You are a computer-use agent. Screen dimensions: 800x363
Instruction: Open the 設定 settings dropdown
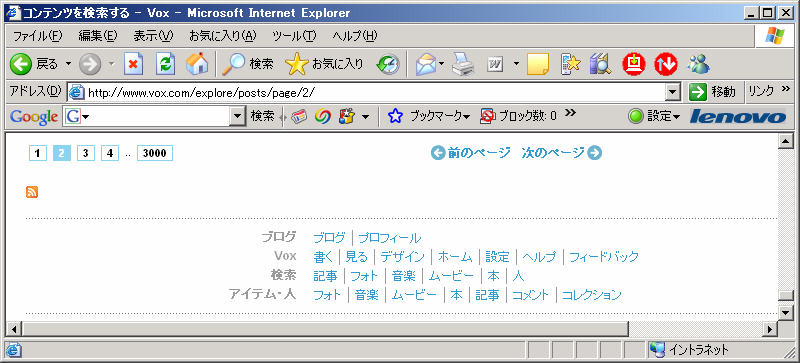[677, 117]
